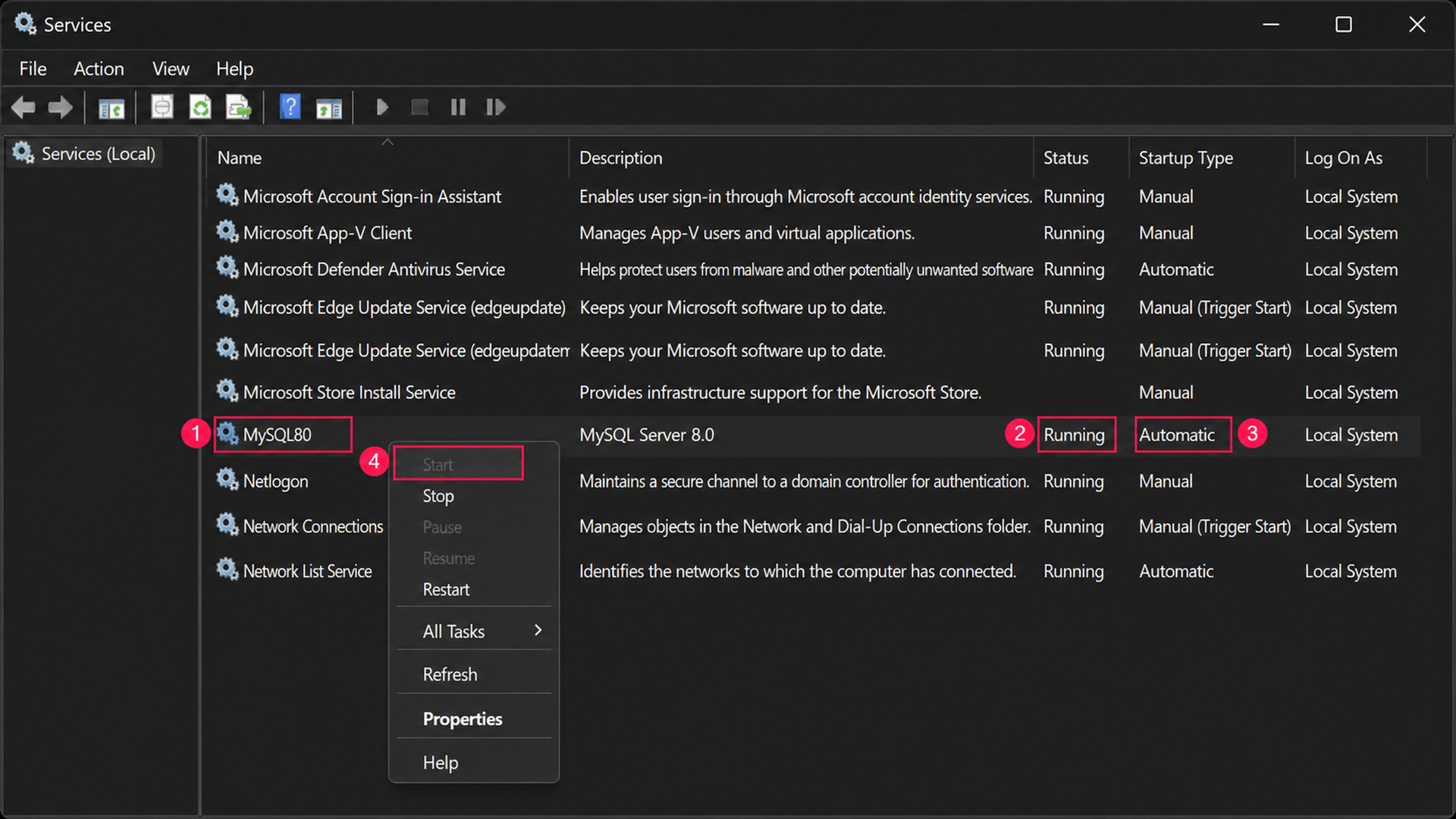1456x819 pixels.
Task: Click gear icon of Microsoft Defender Antivirus Service
Action: coord(227,268)
